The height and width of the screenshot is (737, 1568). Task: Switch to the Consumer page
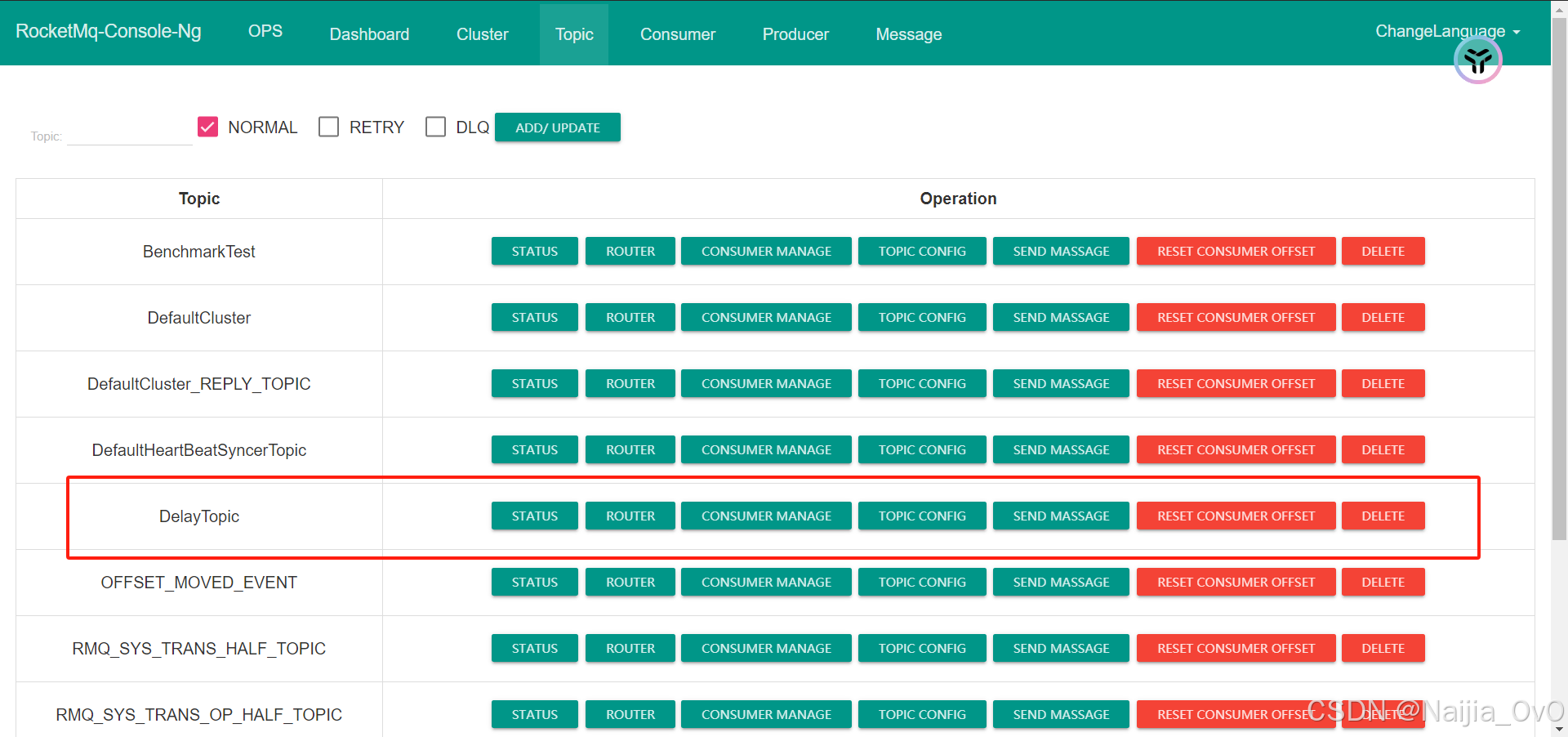(678, 34)
